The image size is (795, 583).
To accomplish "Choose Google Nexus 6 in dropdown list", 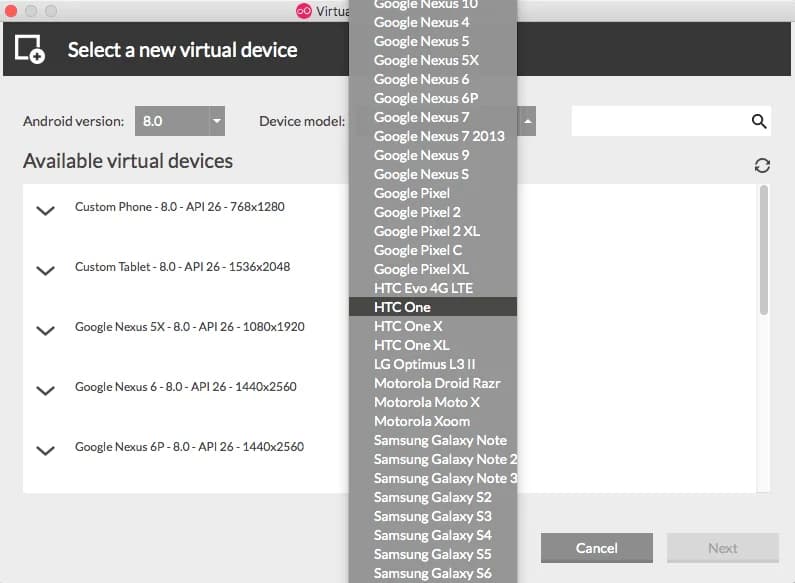I will tap(433, 79).
